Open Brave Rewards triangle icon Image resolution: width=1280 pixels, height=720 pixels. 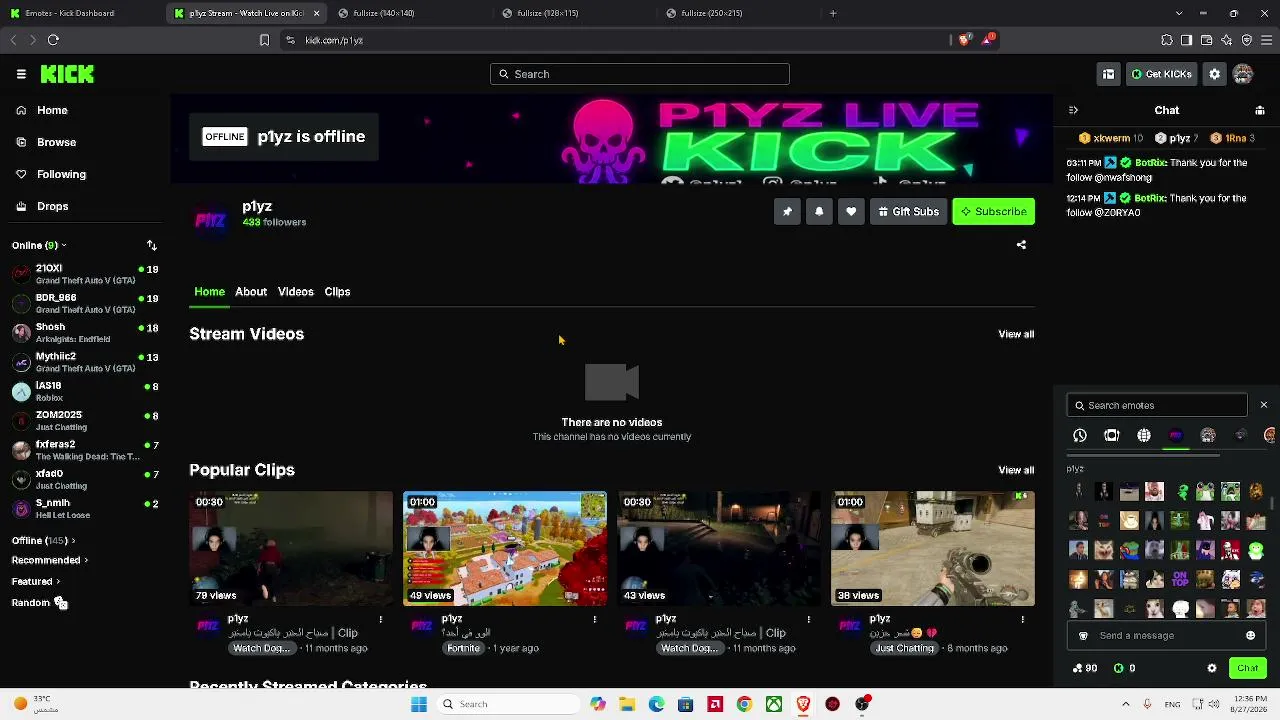tap(988, 40)
